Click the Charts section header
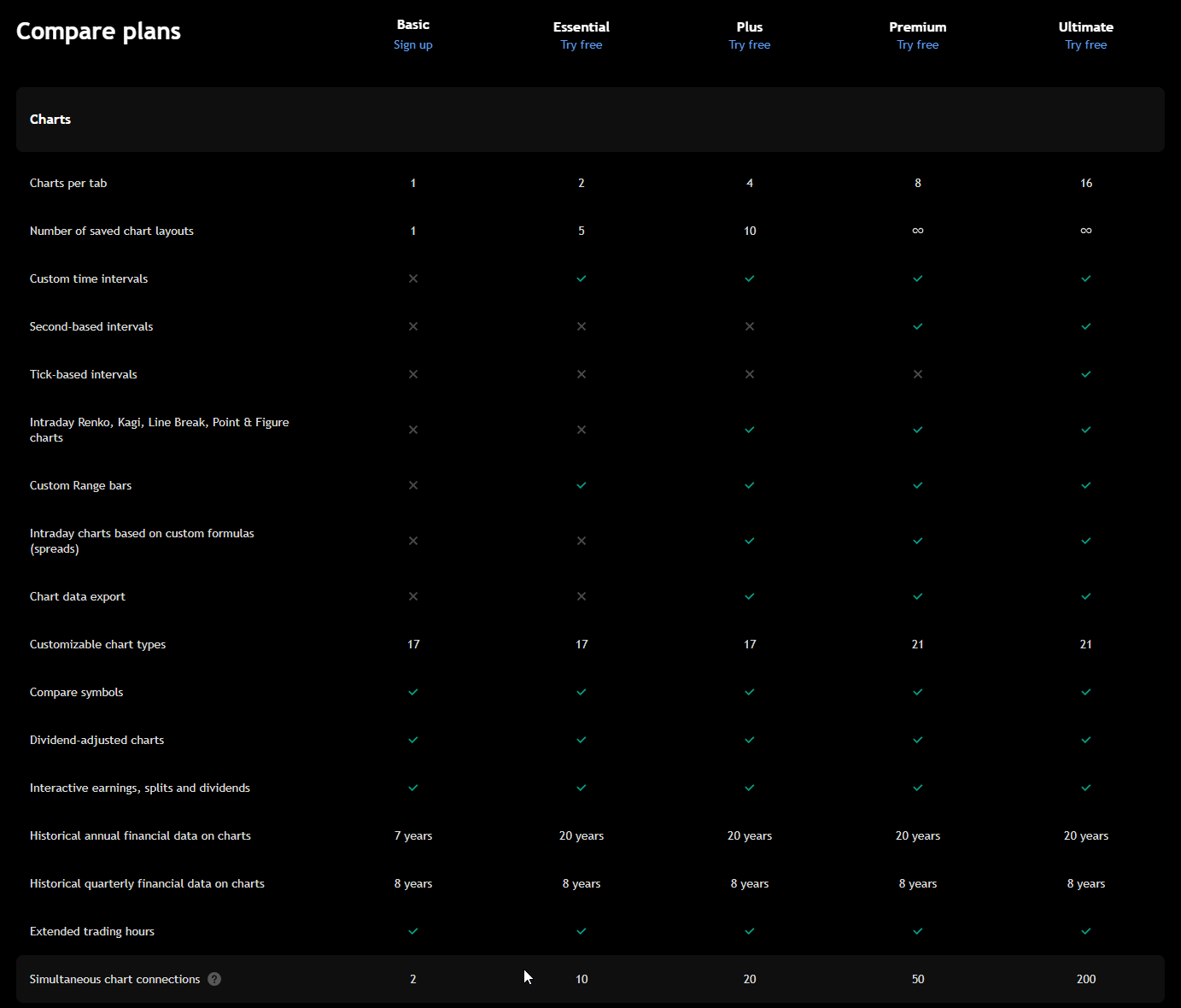This screenshot has height=1008, width=1181. pyautogui.click(x=50, y=120)
